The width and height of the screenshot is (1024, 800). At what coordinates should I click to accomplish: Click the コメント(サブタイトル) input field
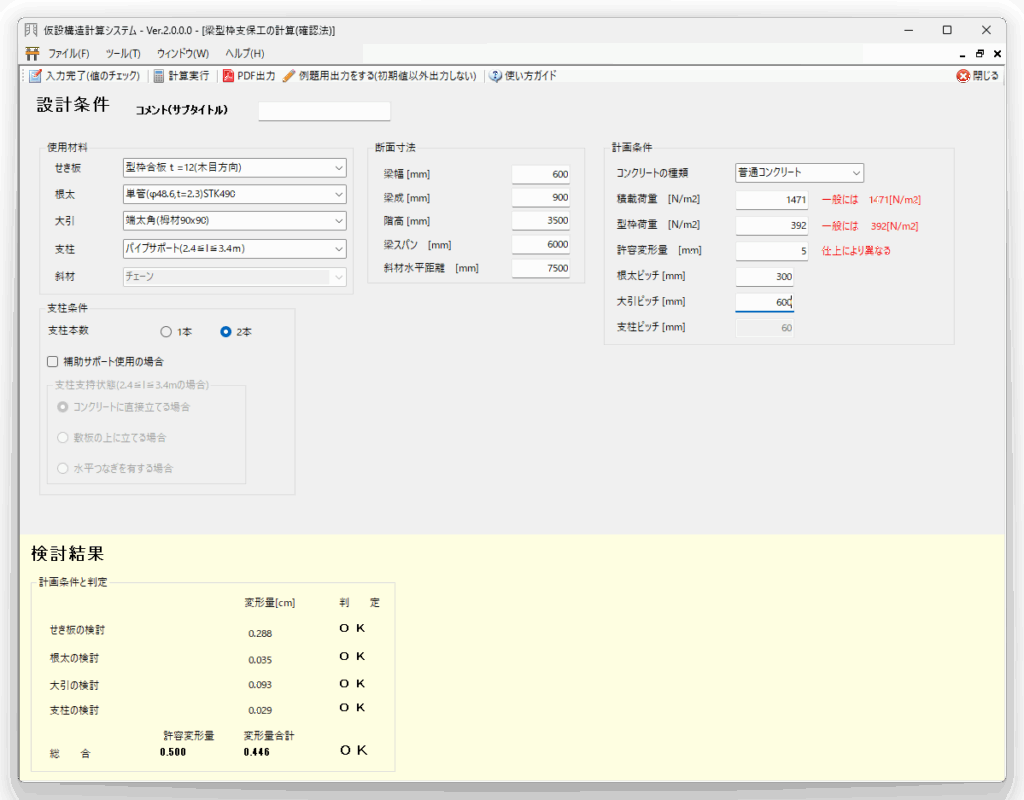(325, 111)
